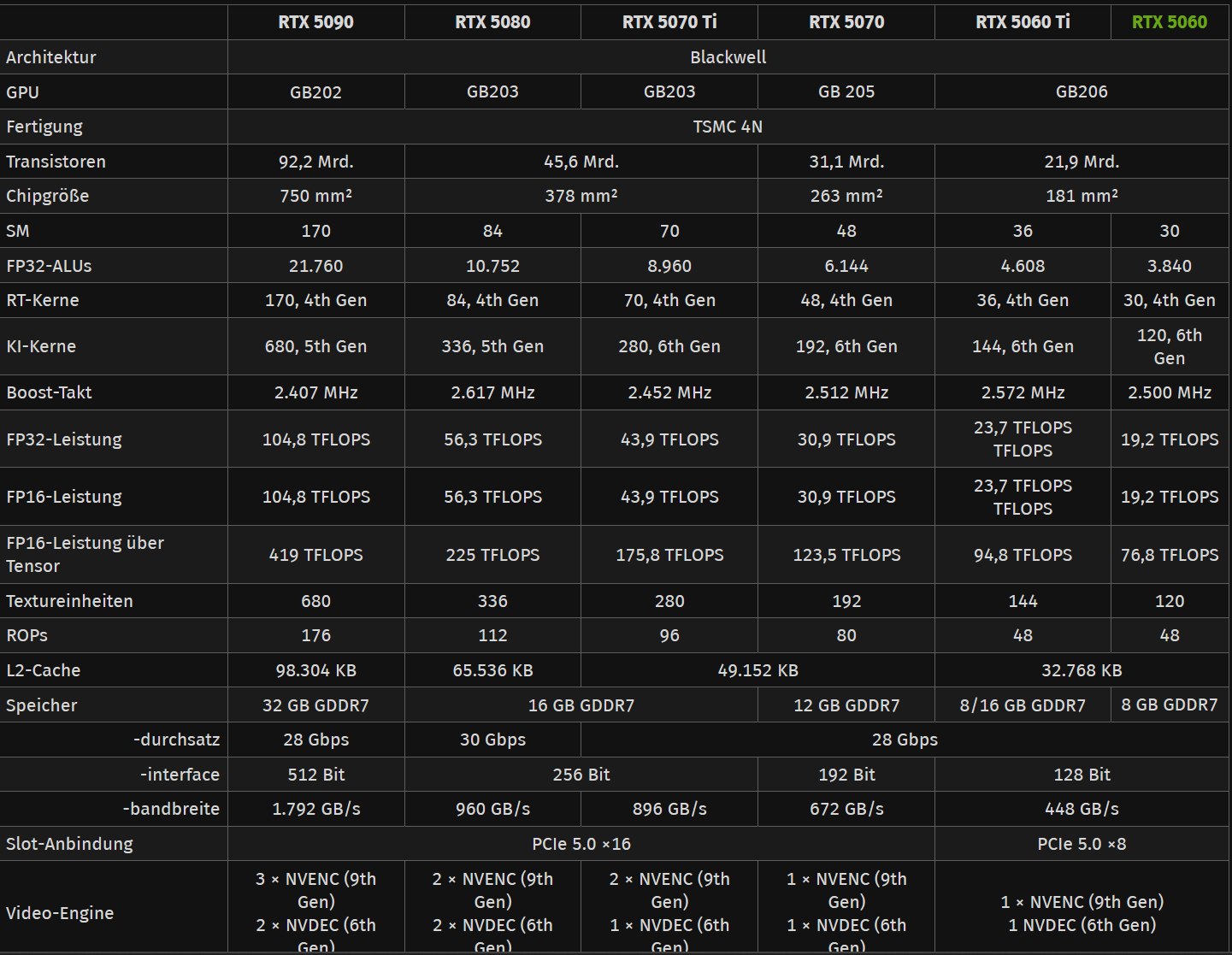1232x955 pixels.
Task: Select the GB 205 GPU cell
Action: pos(846,91)
